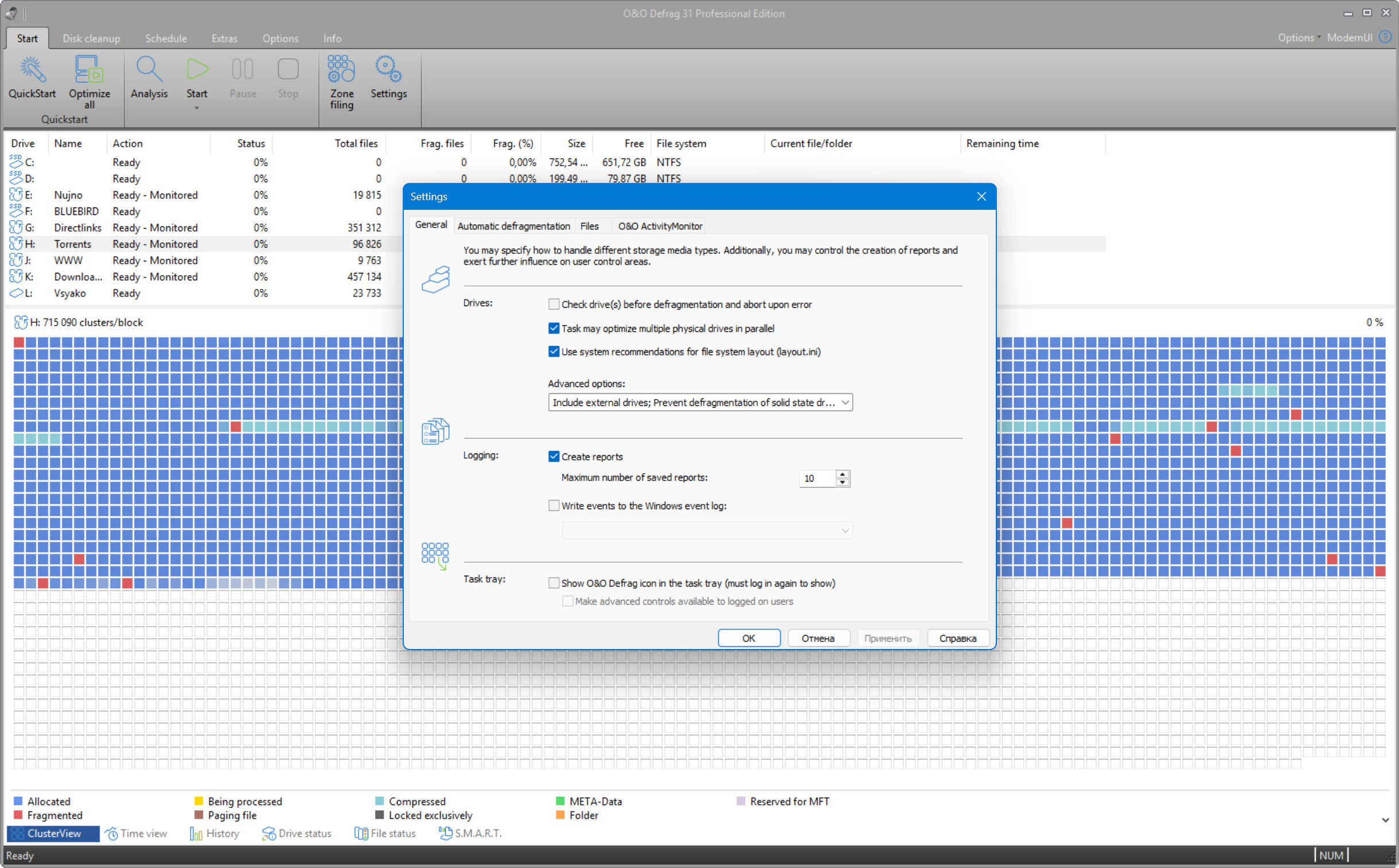The width and height of the screenshot is (1399, 868).
Task: Switch to Disk cleanup ribbon tab
Action: [x=91, y=38]
